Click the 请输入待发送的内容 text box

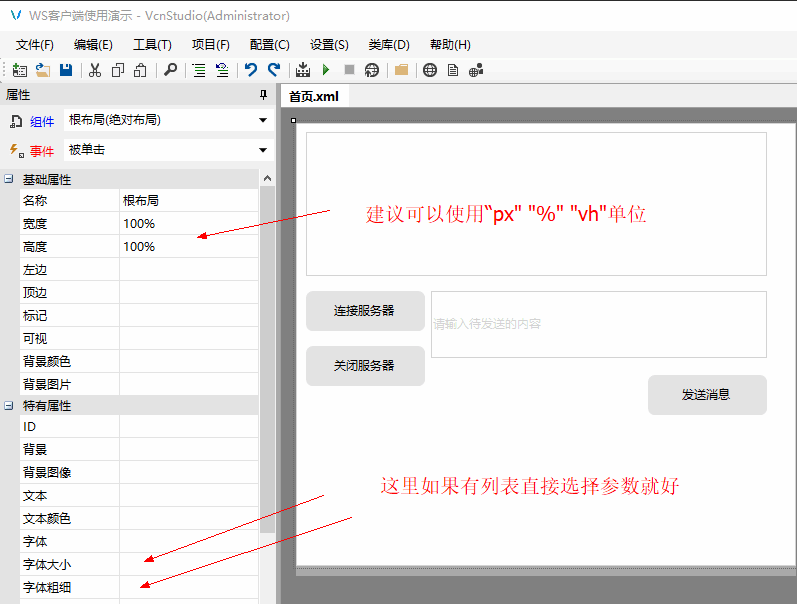click(x=598, y=324)
